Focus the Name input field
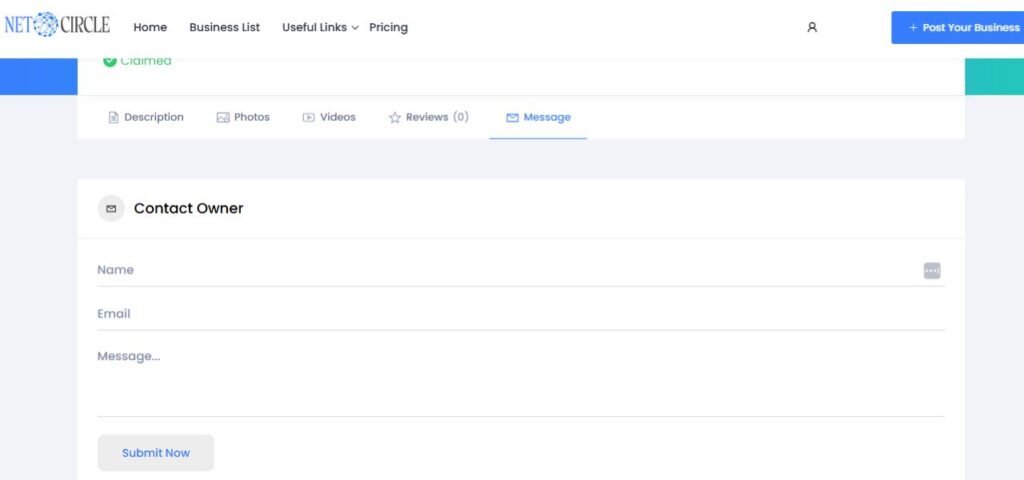Viewport: 1024px width, 480px height. [520, 270]
